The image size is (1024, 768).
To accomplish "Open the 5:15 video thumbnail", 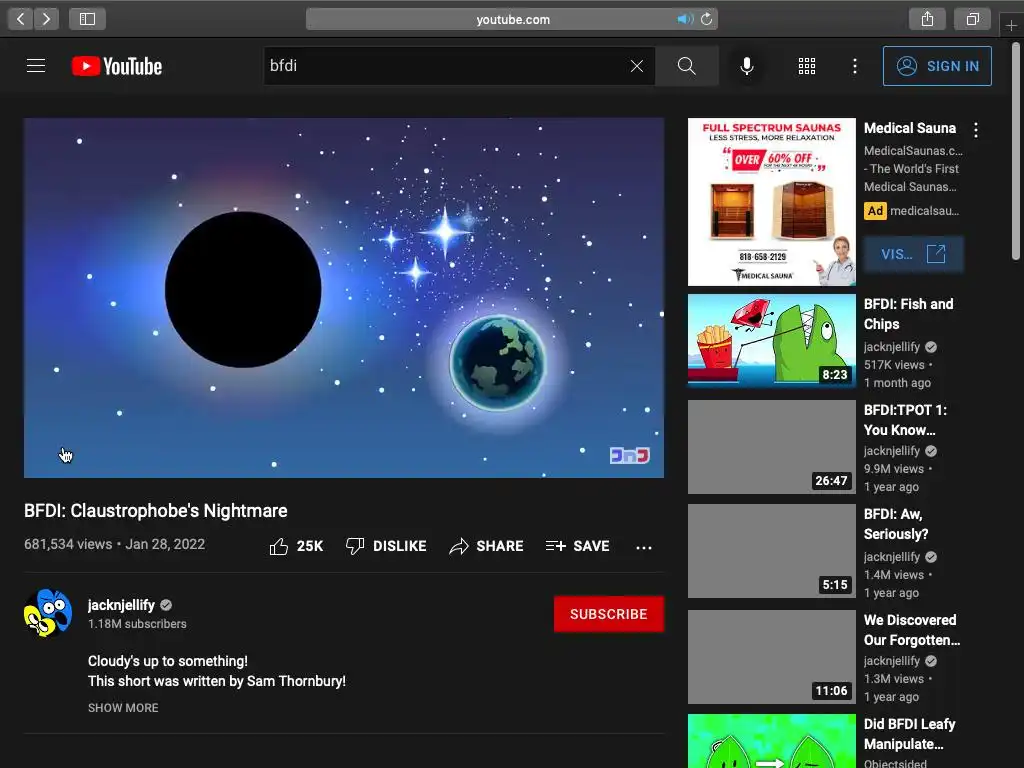I will (x=771, y=551).
